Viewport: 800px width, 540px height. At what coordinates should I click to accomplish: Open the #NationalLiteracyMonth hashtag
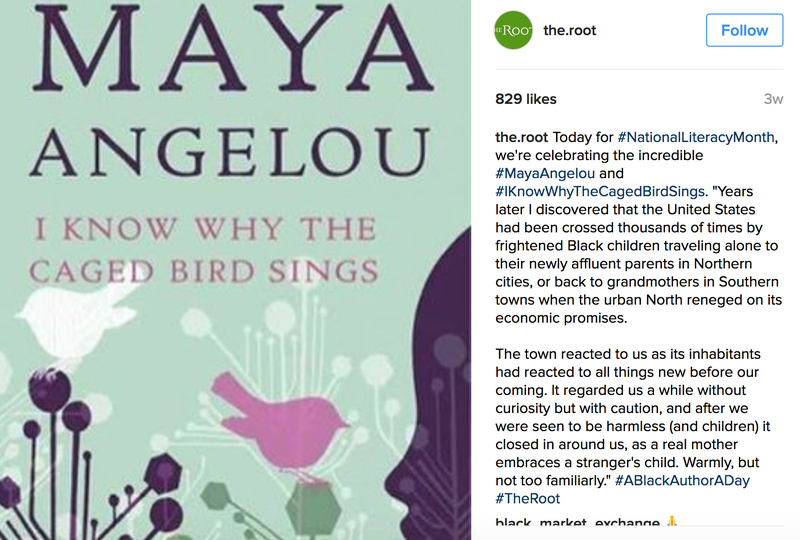[x=696, y=137]
